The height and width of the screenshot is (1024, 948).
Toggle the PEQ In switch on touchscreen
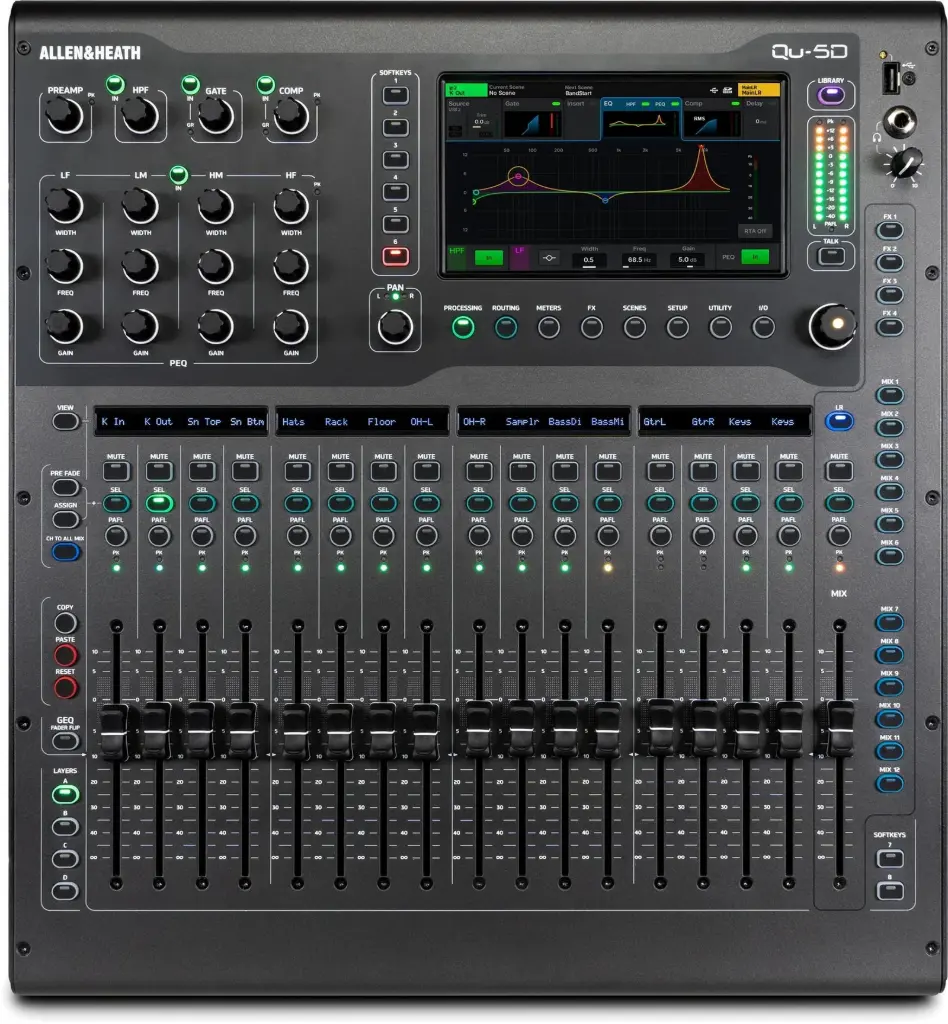755,257
